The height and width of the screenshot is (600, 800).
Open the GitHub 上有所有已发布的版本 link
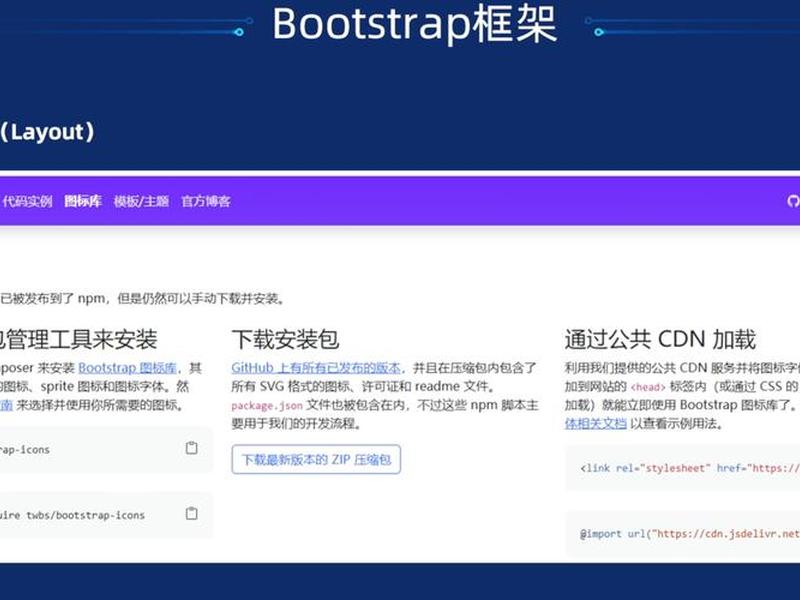pyautogui.click(x=316, y=368)
